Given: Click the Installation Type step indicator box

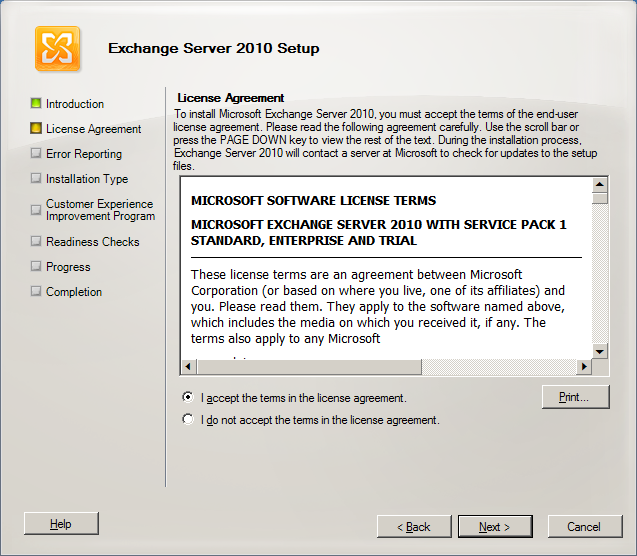Looking at the screenshot, I should (x=36, y=178).
